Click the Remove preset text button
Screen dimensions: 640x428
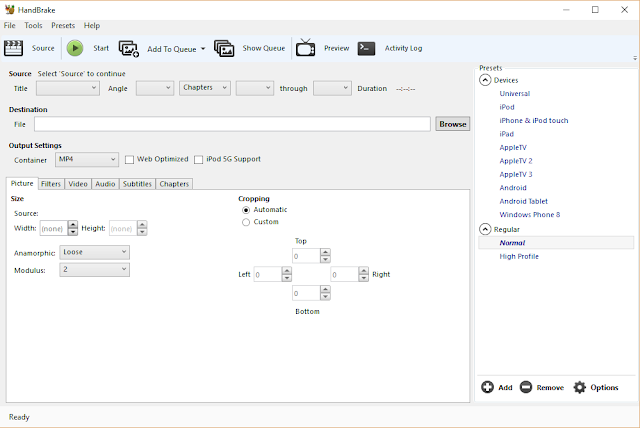click(x=550, y=388)
